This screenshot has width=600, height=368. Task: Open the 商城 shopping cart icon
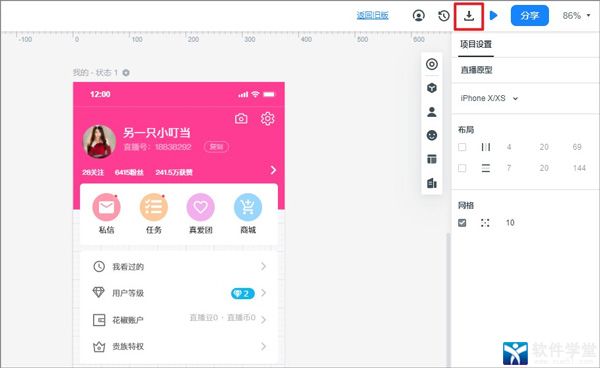coord(248,207)
